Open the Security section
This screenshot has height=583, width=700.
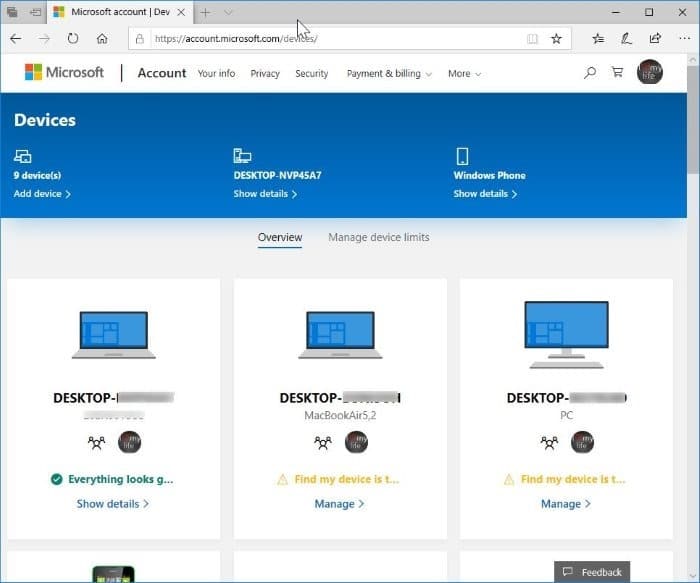tap(312, 74)
